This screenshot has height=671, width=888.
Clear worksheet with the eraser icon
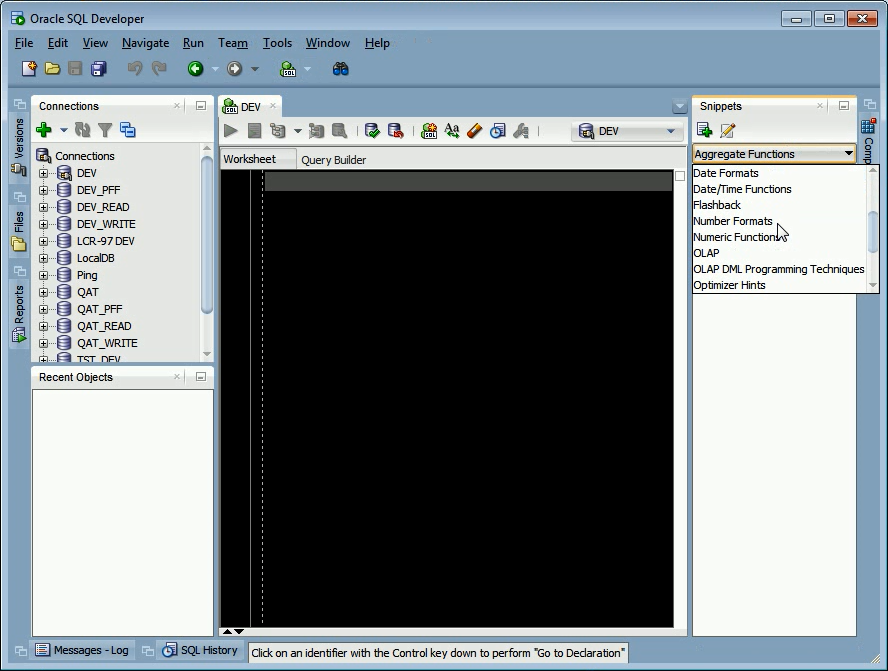(475, 131)
